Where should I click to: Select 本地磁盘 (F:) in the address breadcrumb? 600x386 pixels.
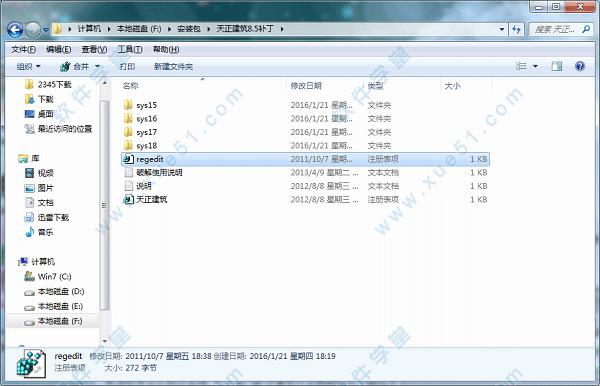[x=139, y=29]
